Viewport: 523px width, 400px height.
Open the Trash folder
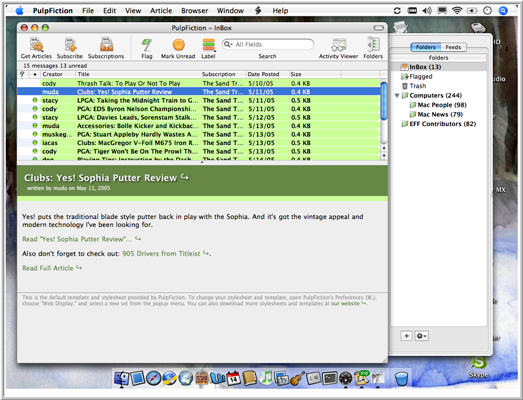click(x=414, y=86)
